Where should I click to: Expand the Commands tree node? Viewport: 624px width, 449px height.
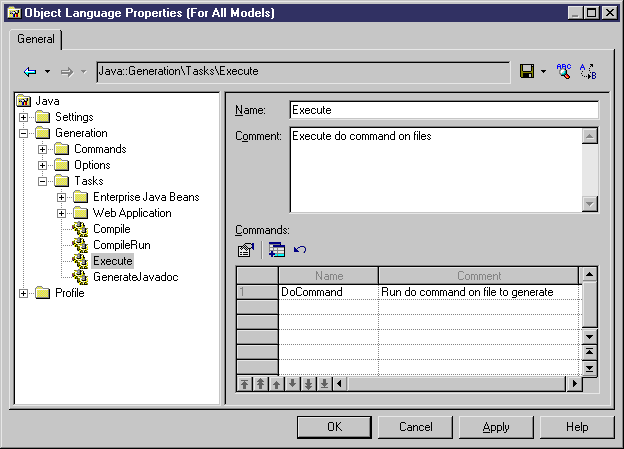tap(43, 150)
